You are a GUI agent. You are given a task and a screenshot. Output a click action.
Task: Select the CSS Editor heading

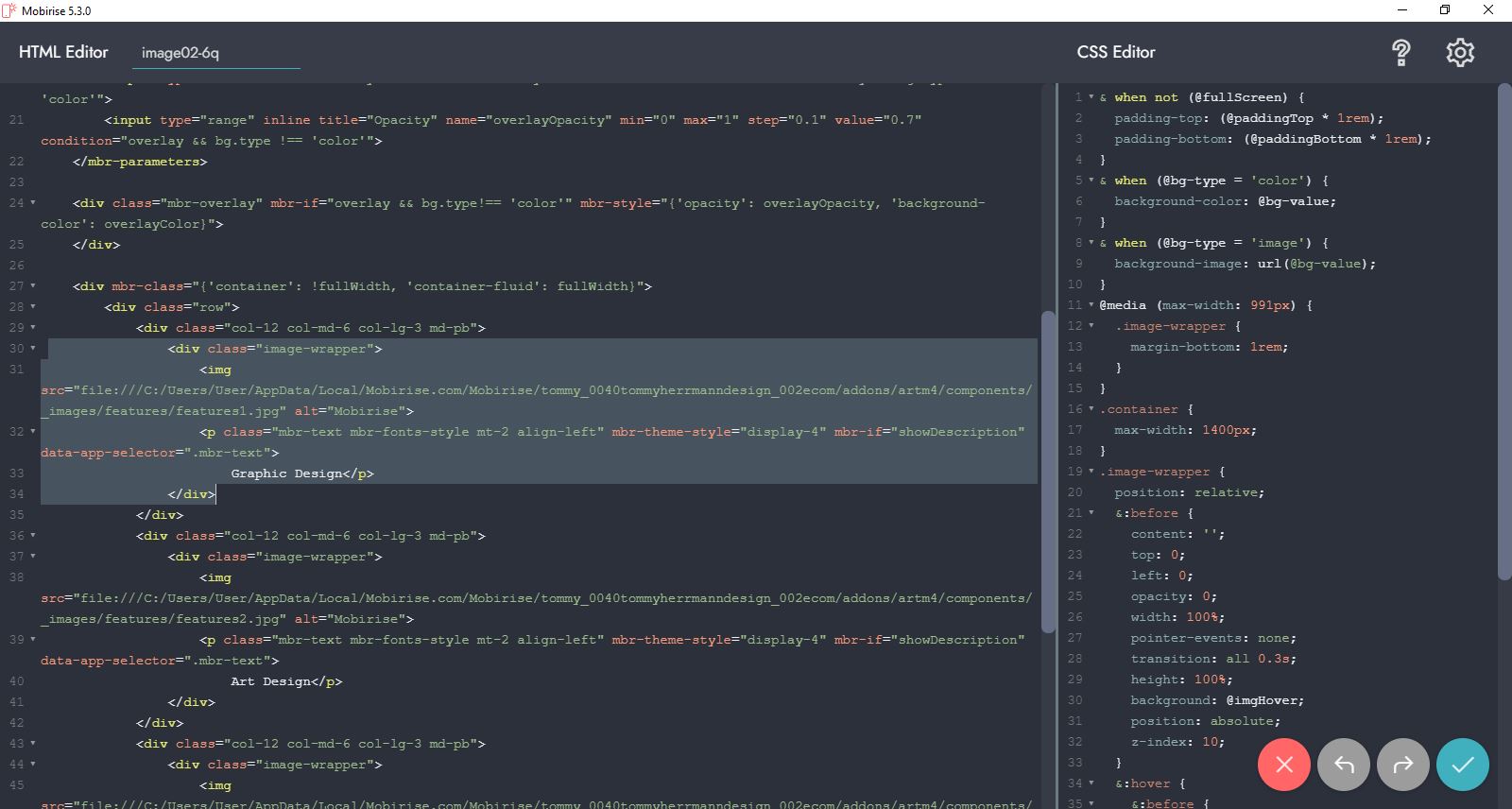1115,52
